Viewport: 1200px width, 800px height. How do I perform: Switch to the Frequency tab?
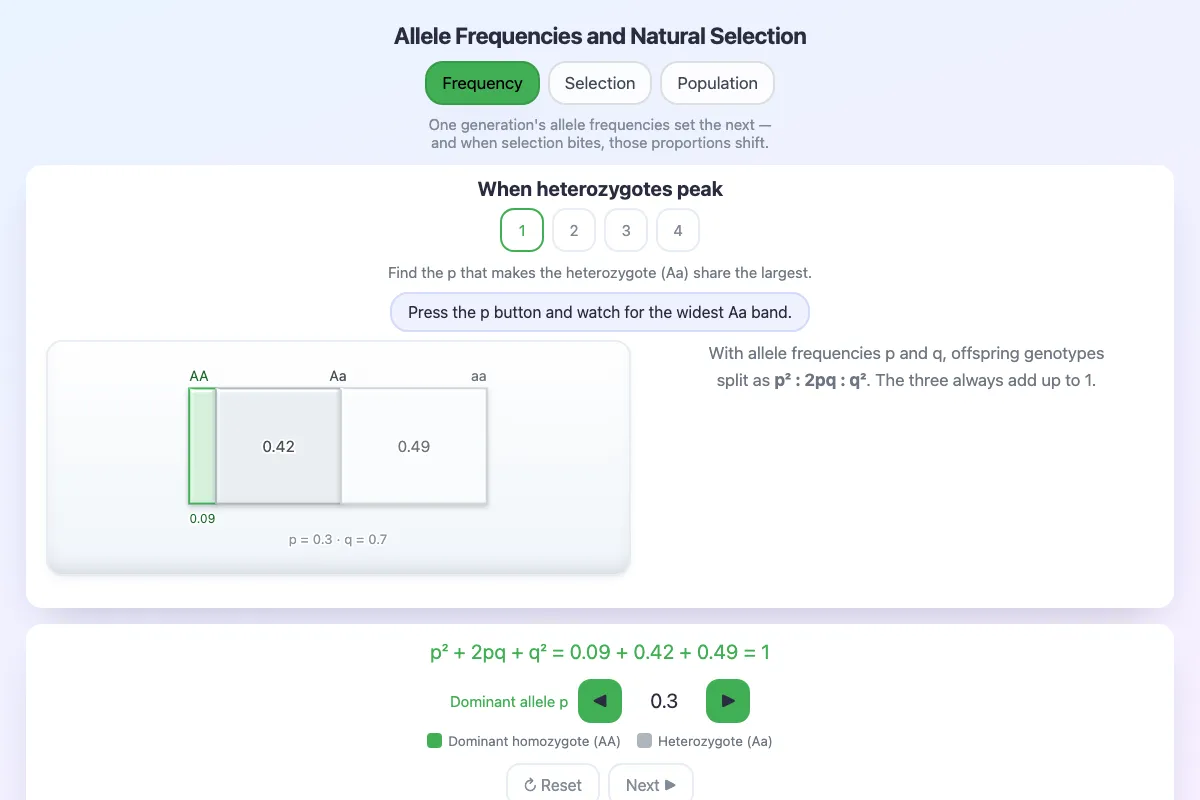click(482, 83)
